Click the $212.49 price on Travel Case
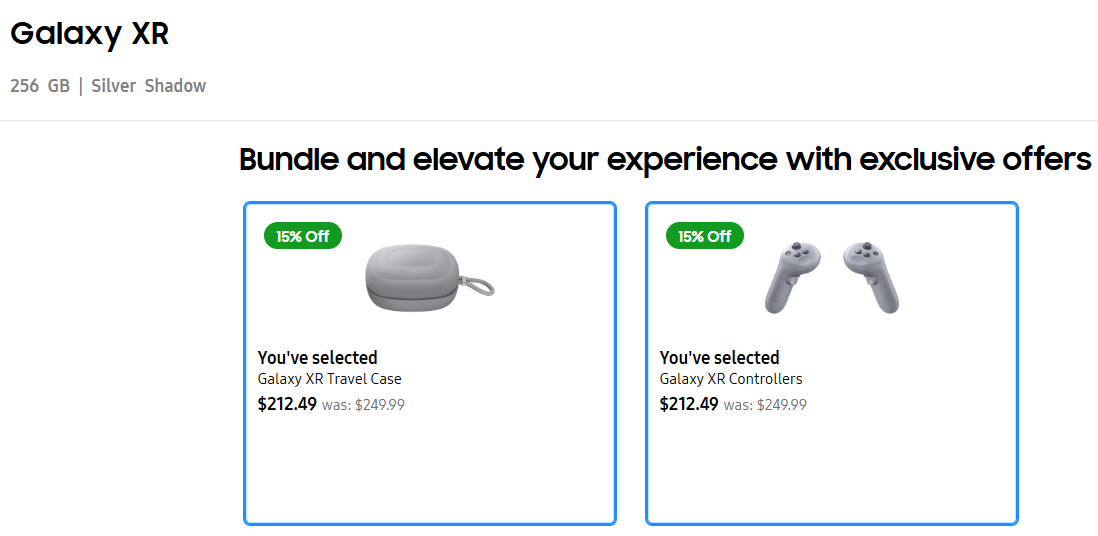 coord(287,404)
